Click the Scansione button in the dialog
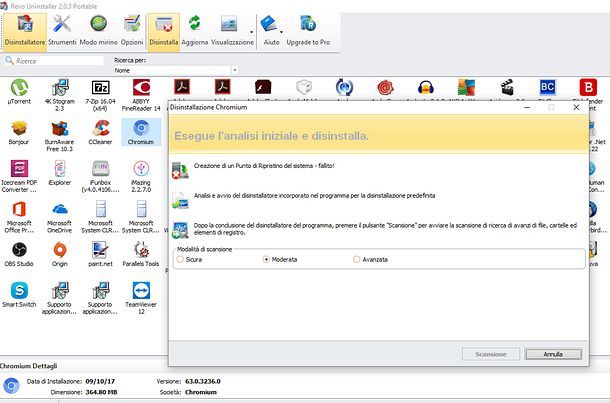610x403 pixels. pyautogui.click(x=491, y=354)
